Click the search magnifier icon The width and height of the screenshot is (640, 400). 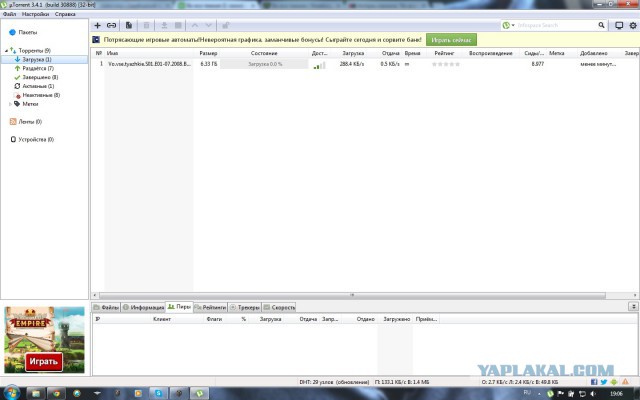[600, 24]
